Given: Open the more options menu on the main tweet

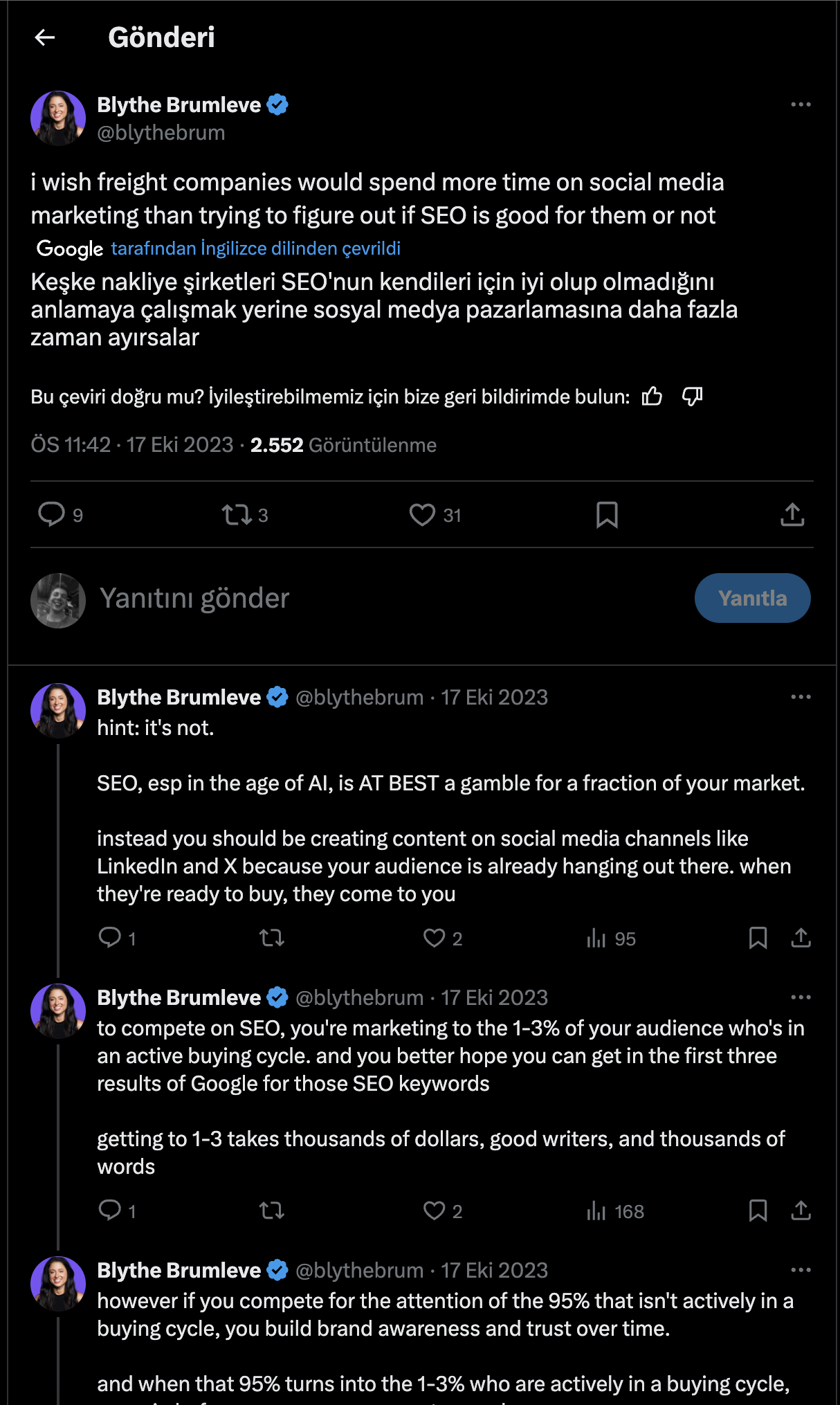Looking at the screenshot, I should coord(801,104).
